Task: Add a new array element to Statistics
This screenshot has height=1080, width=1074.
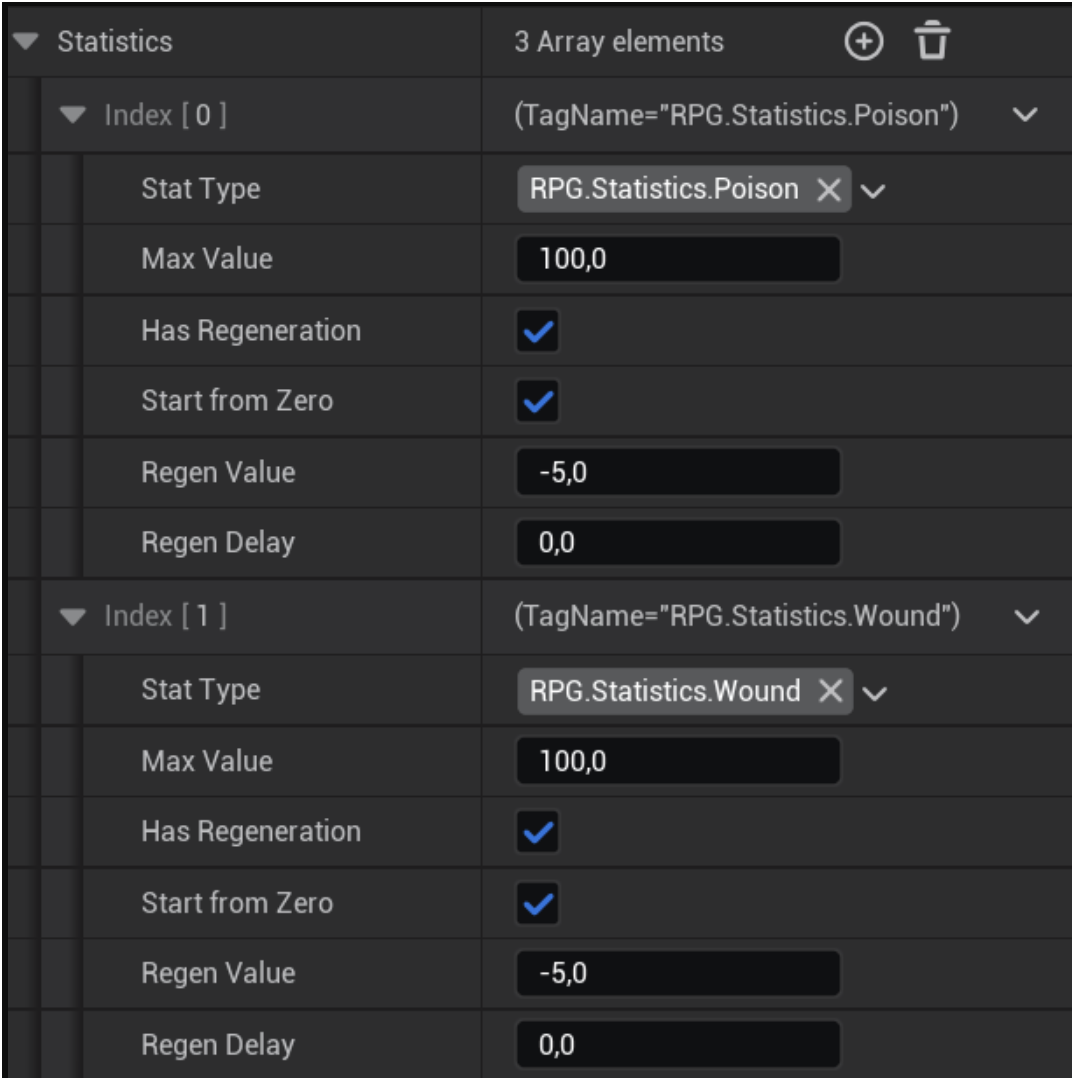Action: coord(862,41)
